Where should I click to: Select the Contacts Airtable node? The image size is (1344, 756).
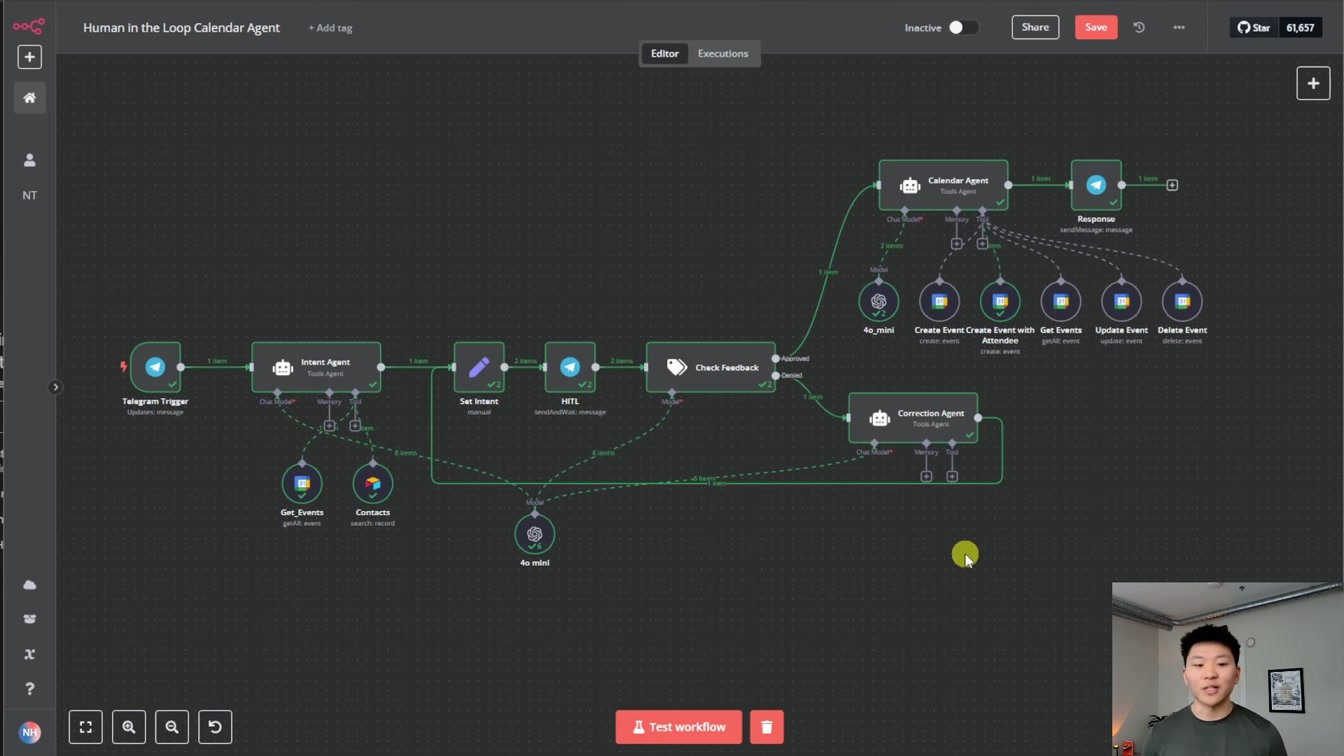(x=373, y=484)
